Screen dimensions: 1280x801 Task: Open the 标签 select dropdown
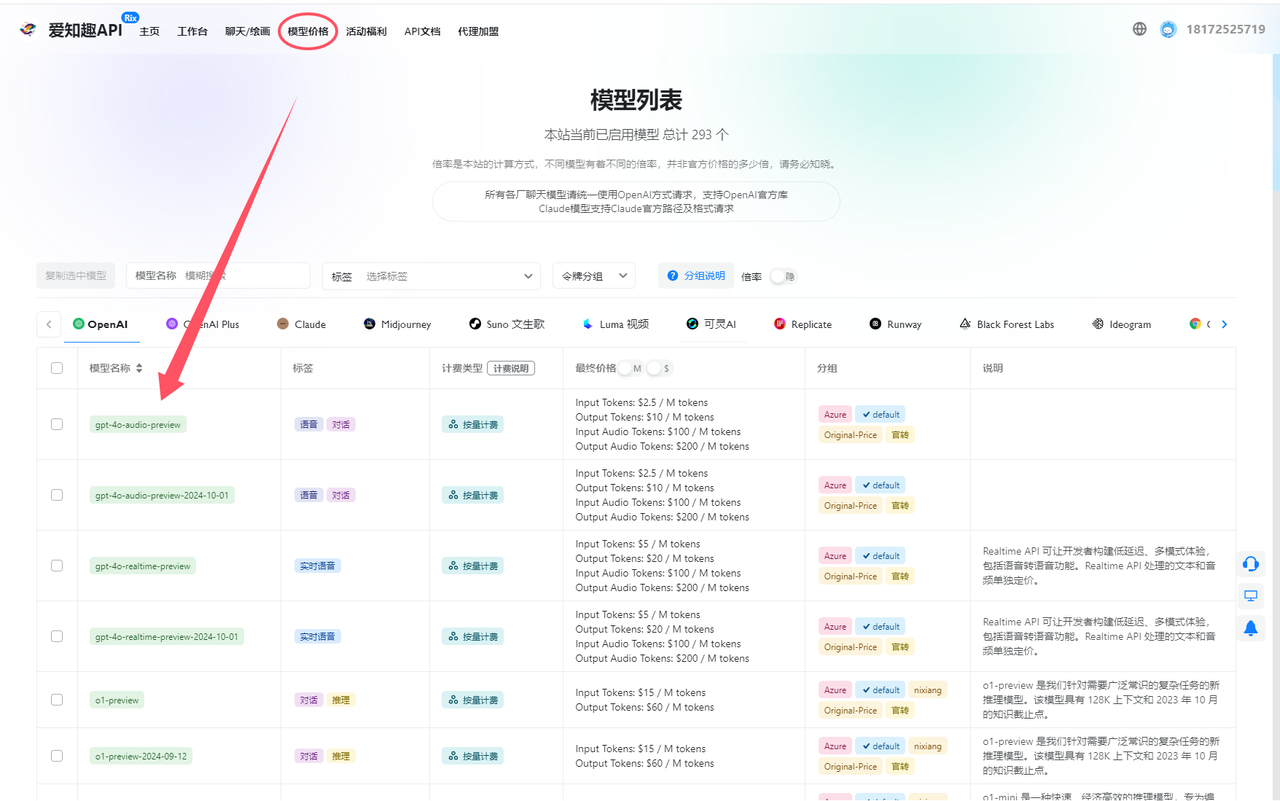pos(433,276)
